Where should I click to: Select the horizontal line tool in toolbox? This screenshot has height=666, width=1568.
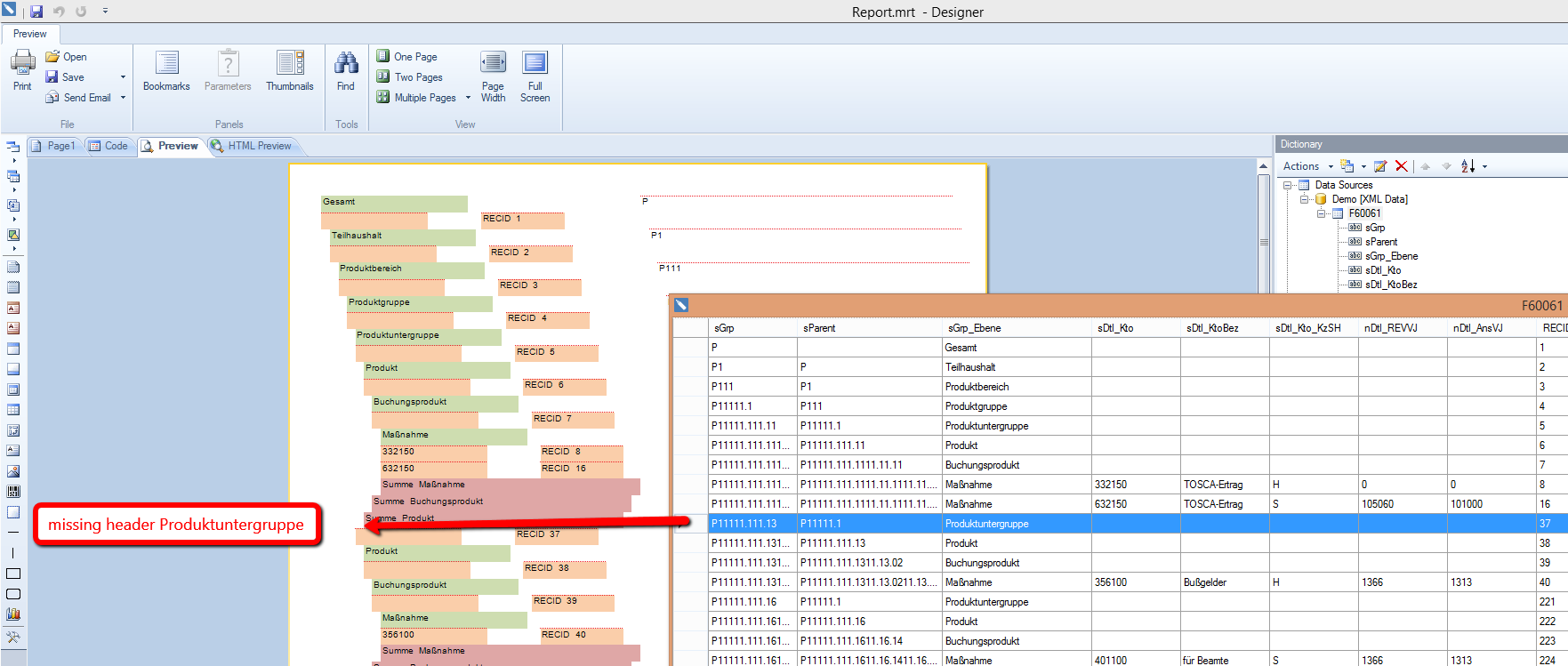coord(13,533)
